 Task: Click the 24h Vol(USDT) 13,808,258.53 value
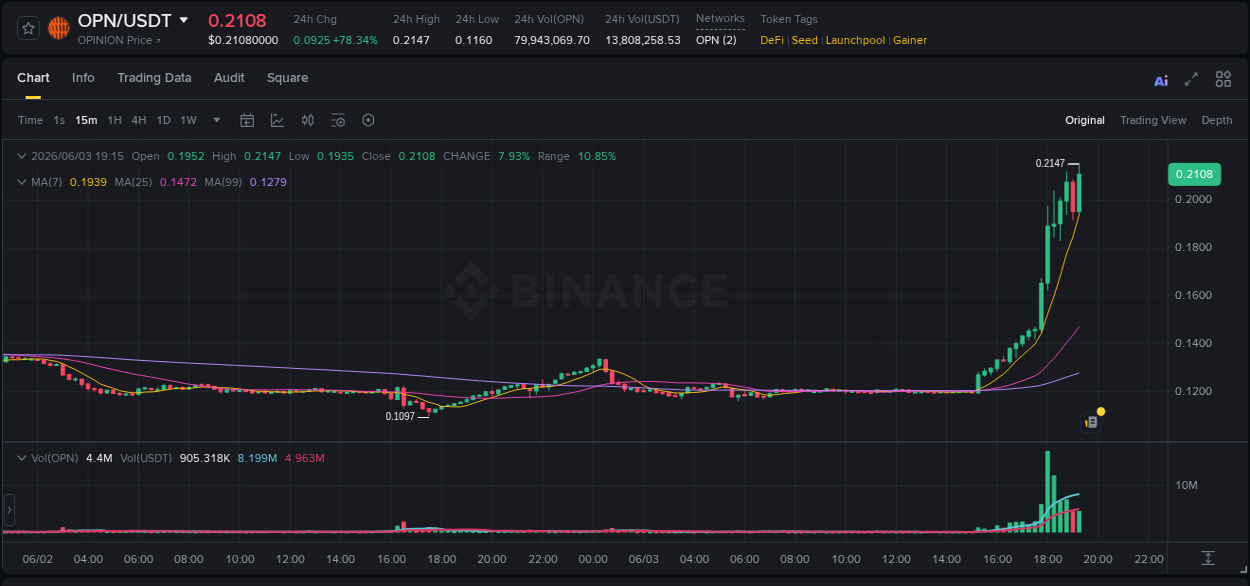click(x=643, y=40)
